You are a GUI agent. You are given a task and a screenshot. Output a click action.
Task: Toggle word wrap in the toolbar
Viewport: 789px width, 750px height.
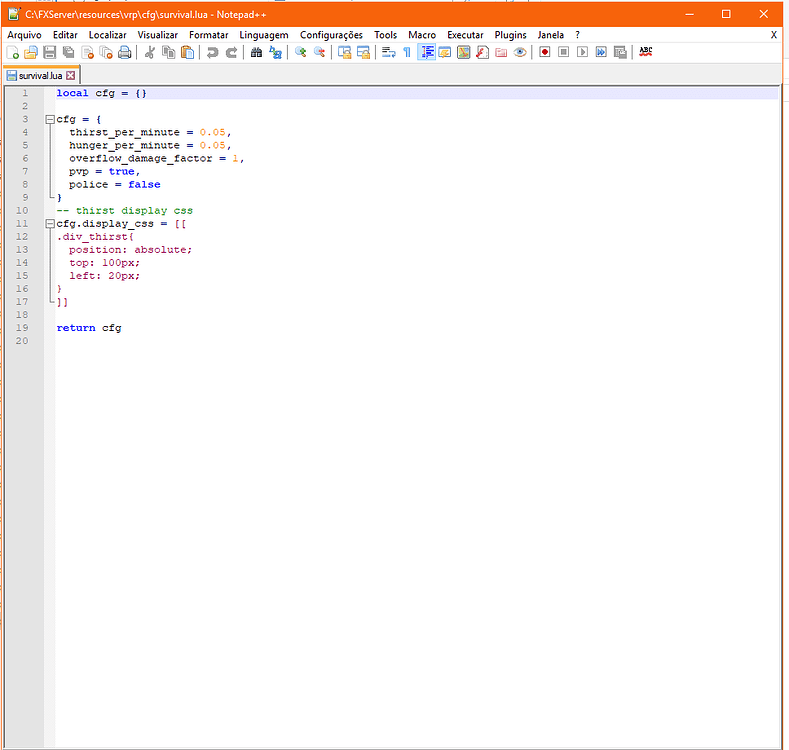click(x=388, y=53)
